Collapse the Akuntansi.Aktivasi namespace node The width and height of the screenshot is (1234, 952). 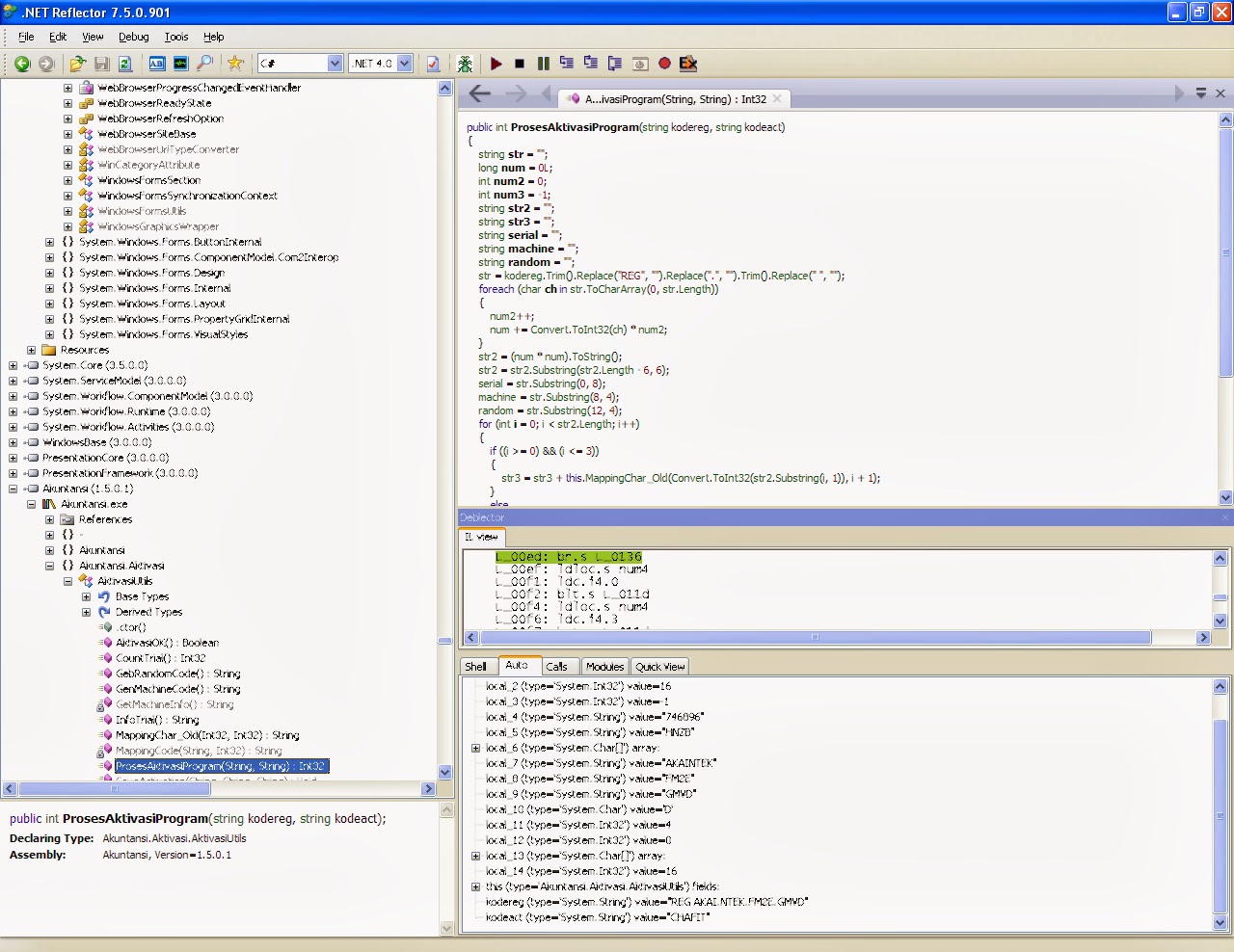(x=50, y=566)
